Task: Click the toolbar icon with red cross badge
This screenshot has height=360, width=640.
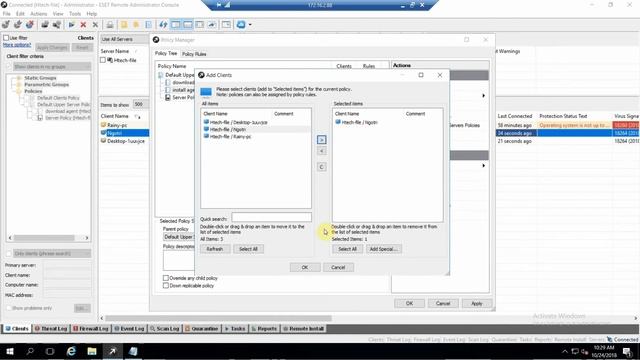Action: tap(29, 25)
